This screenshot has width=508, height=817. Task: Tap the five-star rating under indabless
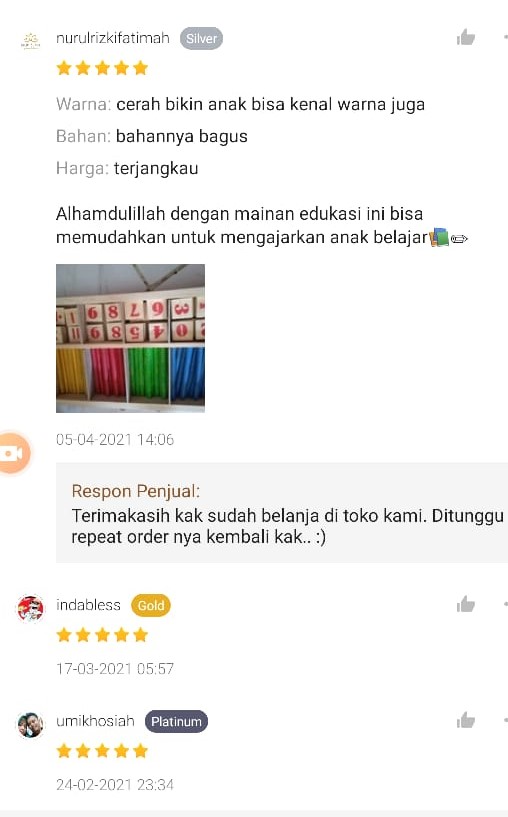click(x=102, y=635)
